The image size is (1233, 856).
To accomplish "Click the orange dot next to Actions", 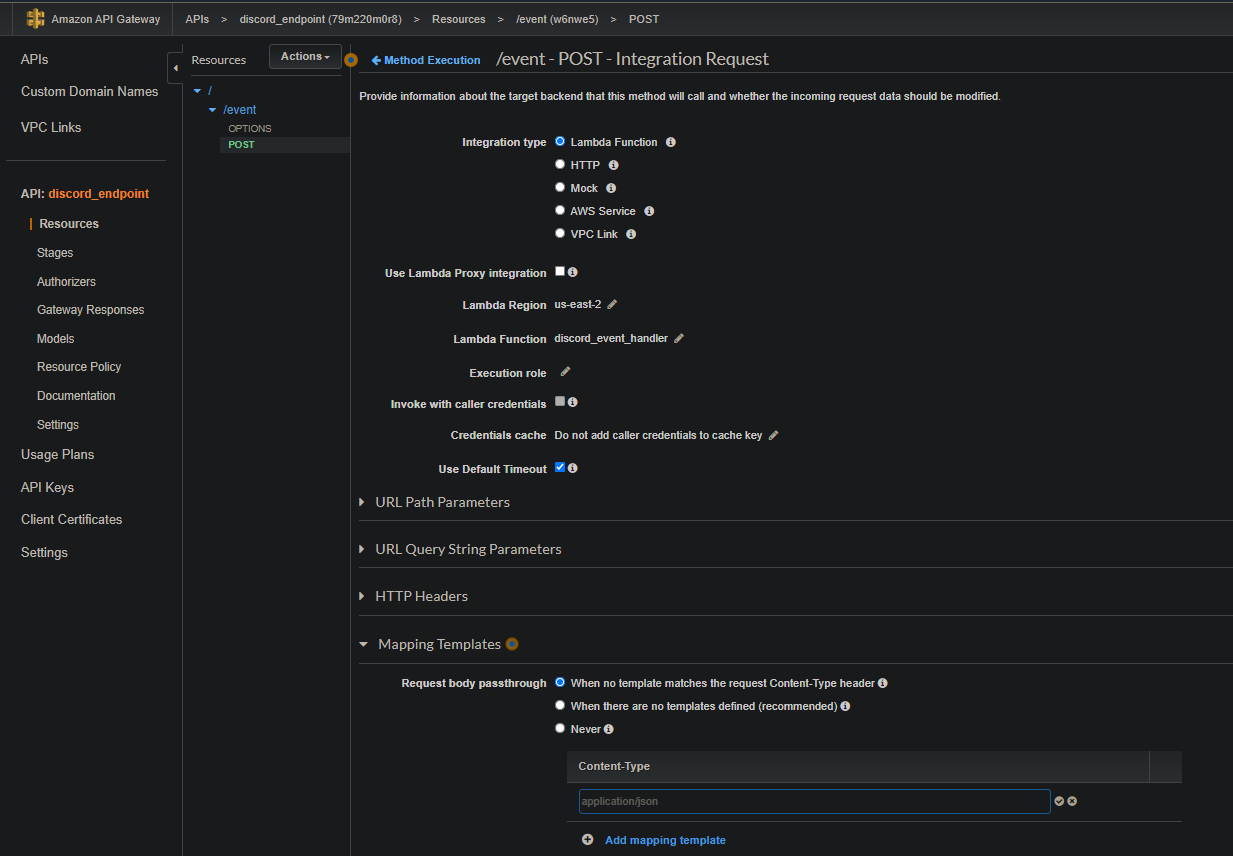I will pos(351,60).
